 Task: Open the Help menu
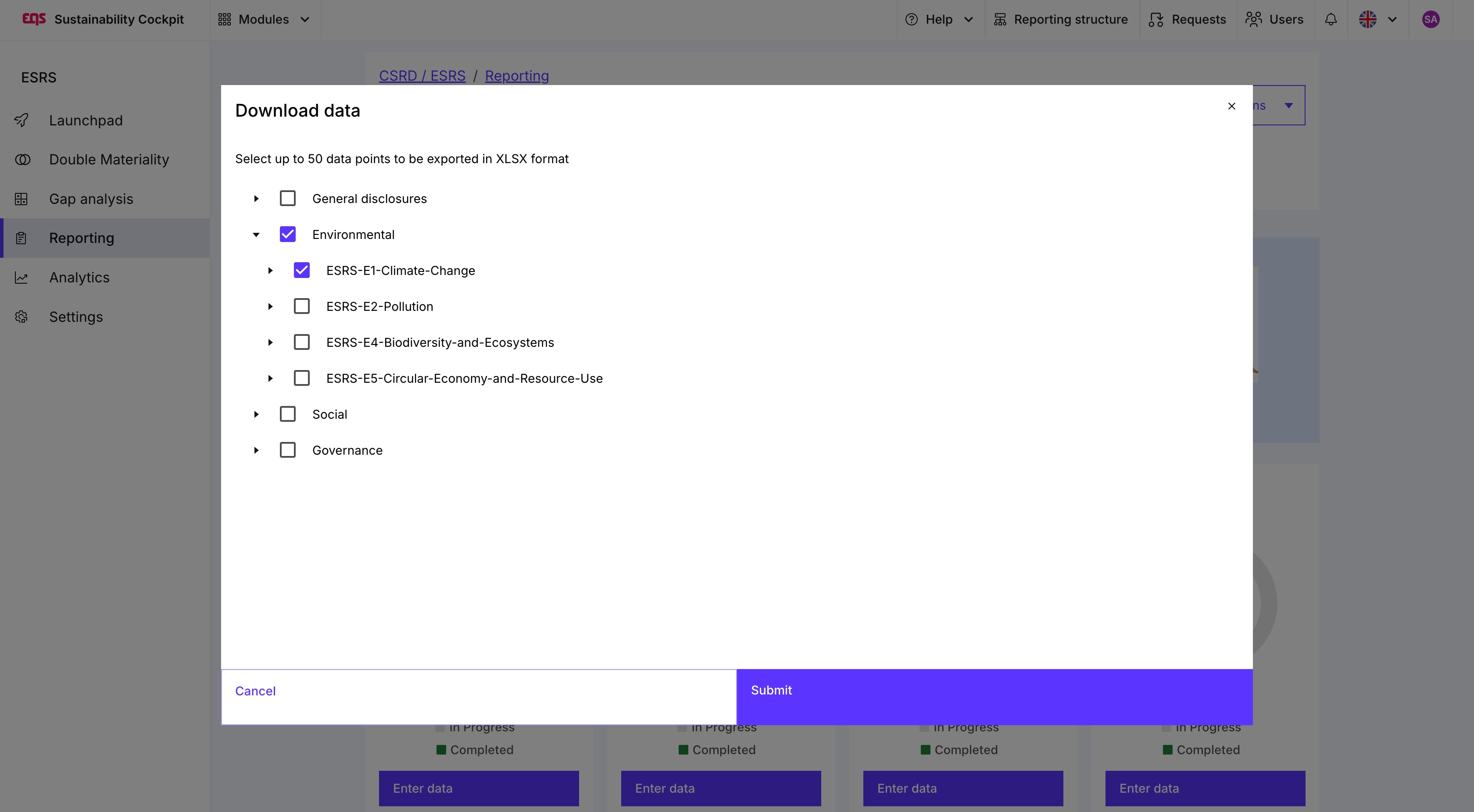[x=938, y=19]
